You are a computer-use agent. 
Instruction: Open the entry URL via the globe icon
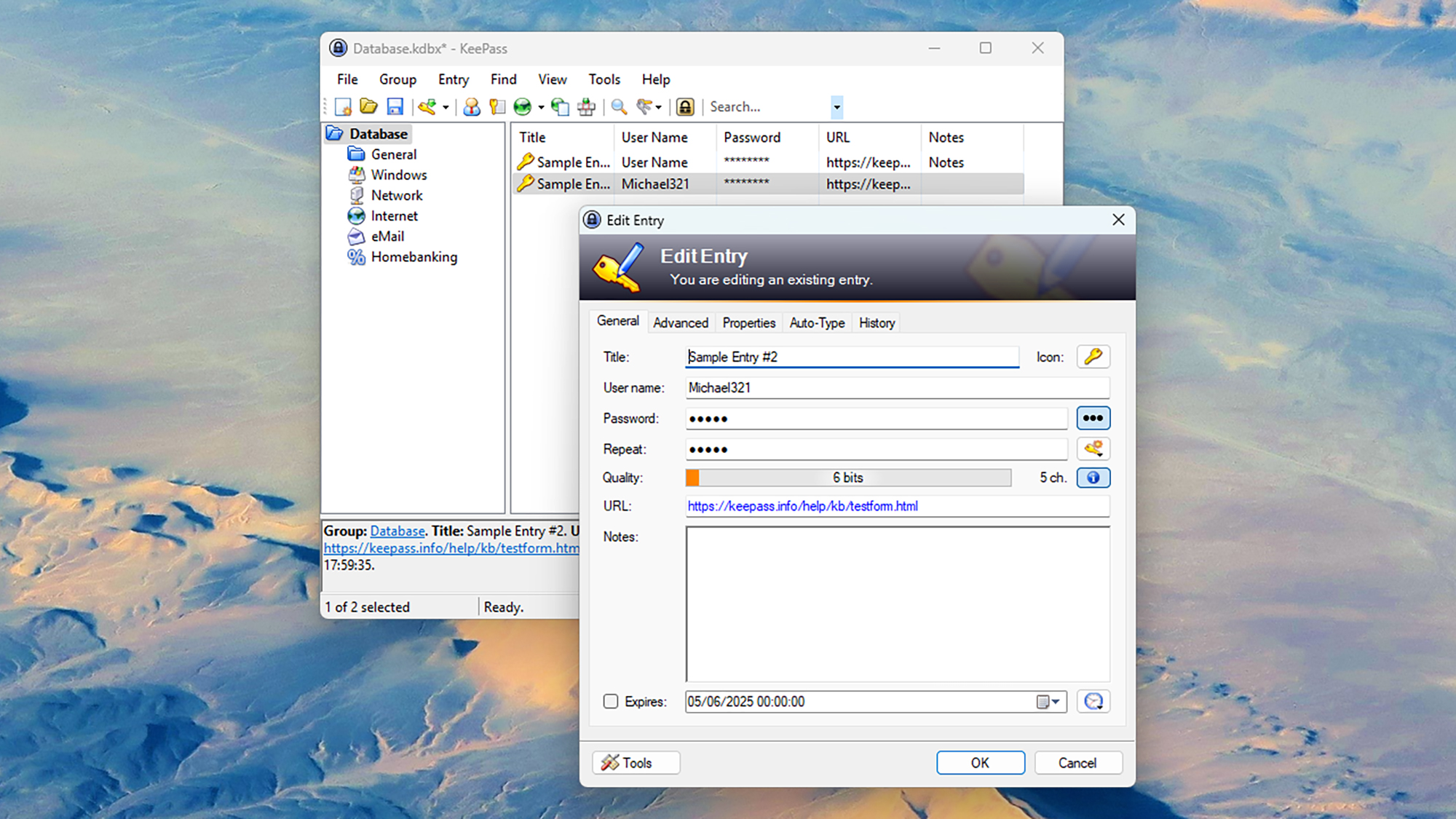pos(521,107)
